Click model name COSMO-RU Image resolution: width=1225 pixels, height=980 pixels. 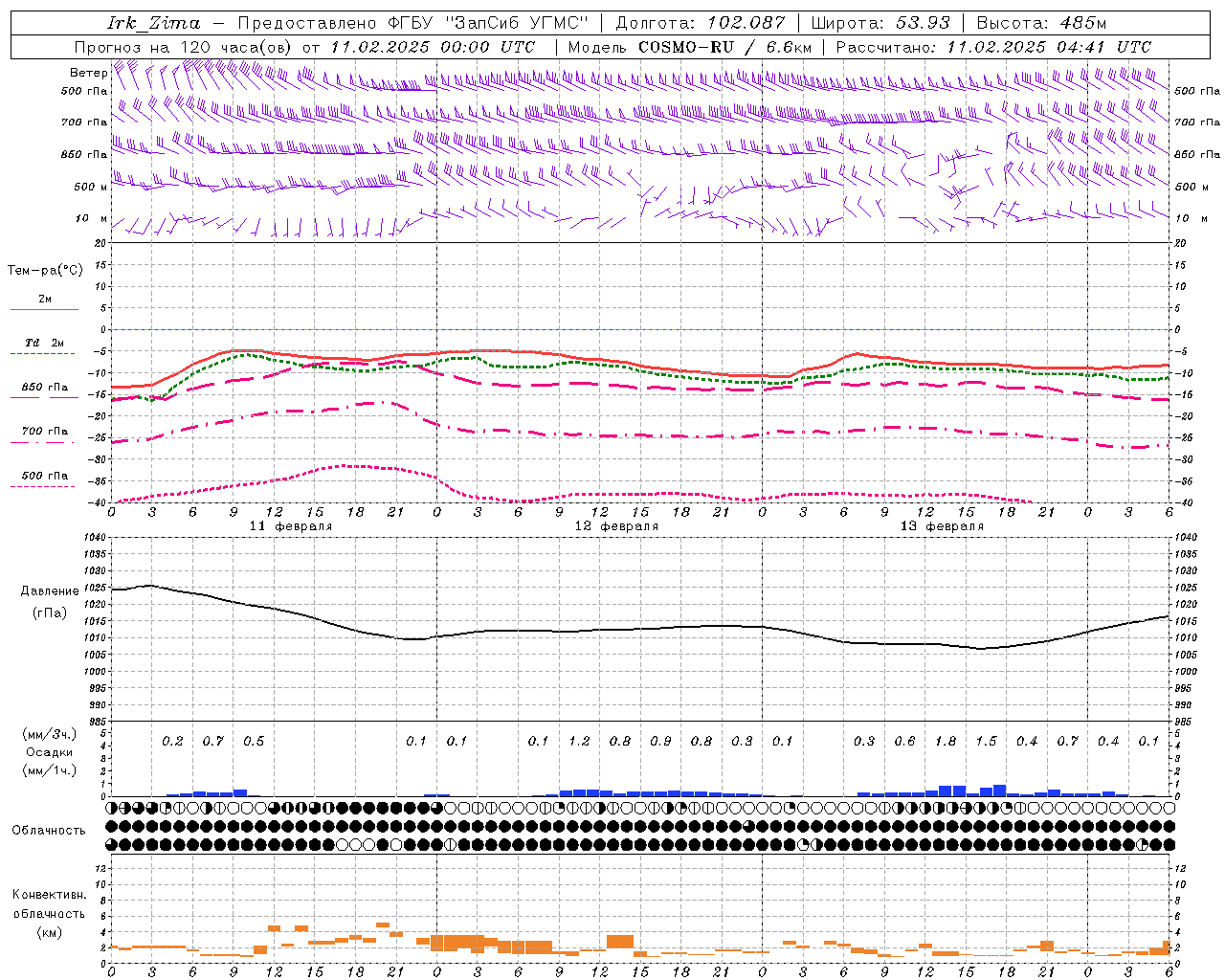686,47
